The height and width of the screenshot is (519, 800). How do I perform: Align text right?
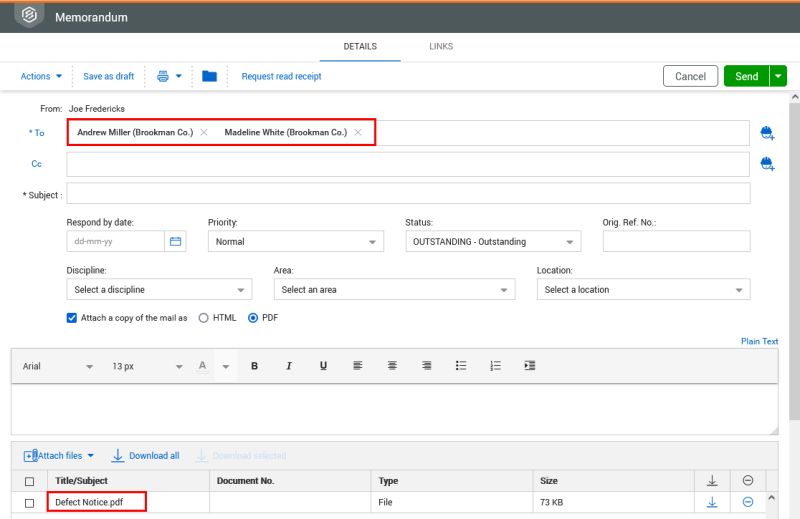pyautogui.click(x=427, y=365)
